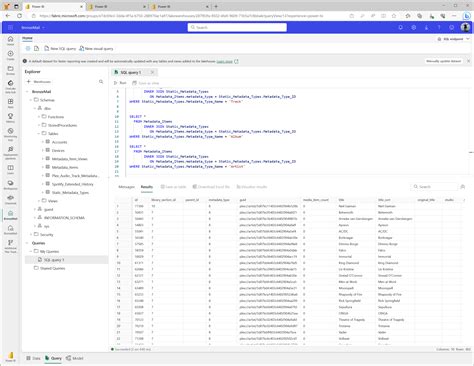Expand the Accounts table
The image size is (474, 366).
[x=43, y=142]
